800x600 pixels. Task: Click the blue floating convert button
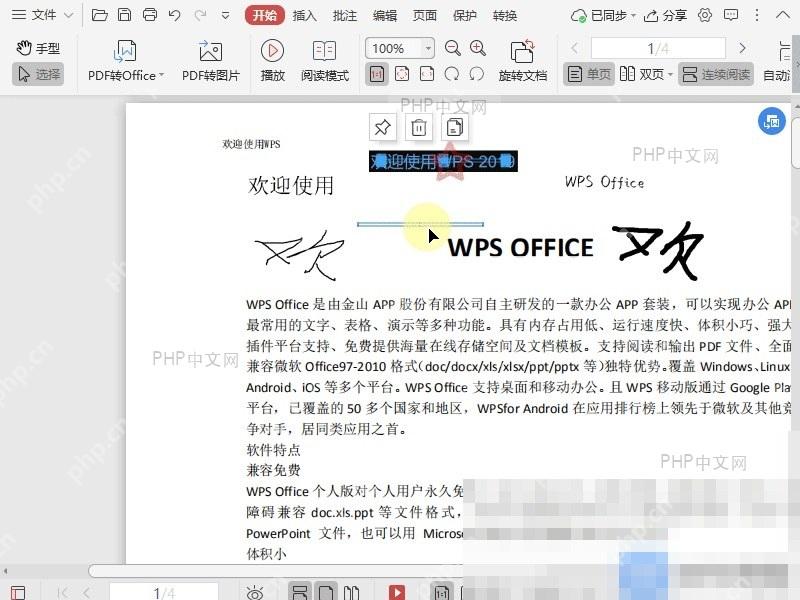click(x=771, y=121)
